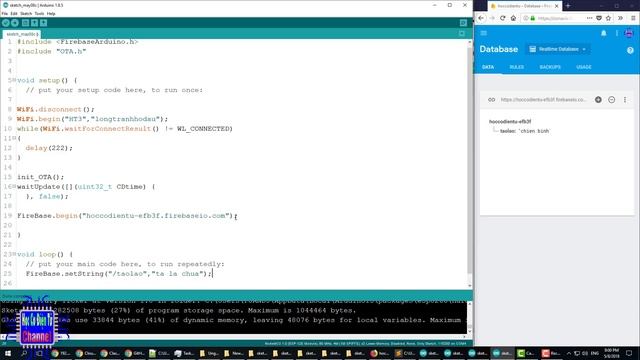Open the Arduino Tools menu
Image resolution: width=640 pixels, height=360 pixels.
[x=39, y=13]
